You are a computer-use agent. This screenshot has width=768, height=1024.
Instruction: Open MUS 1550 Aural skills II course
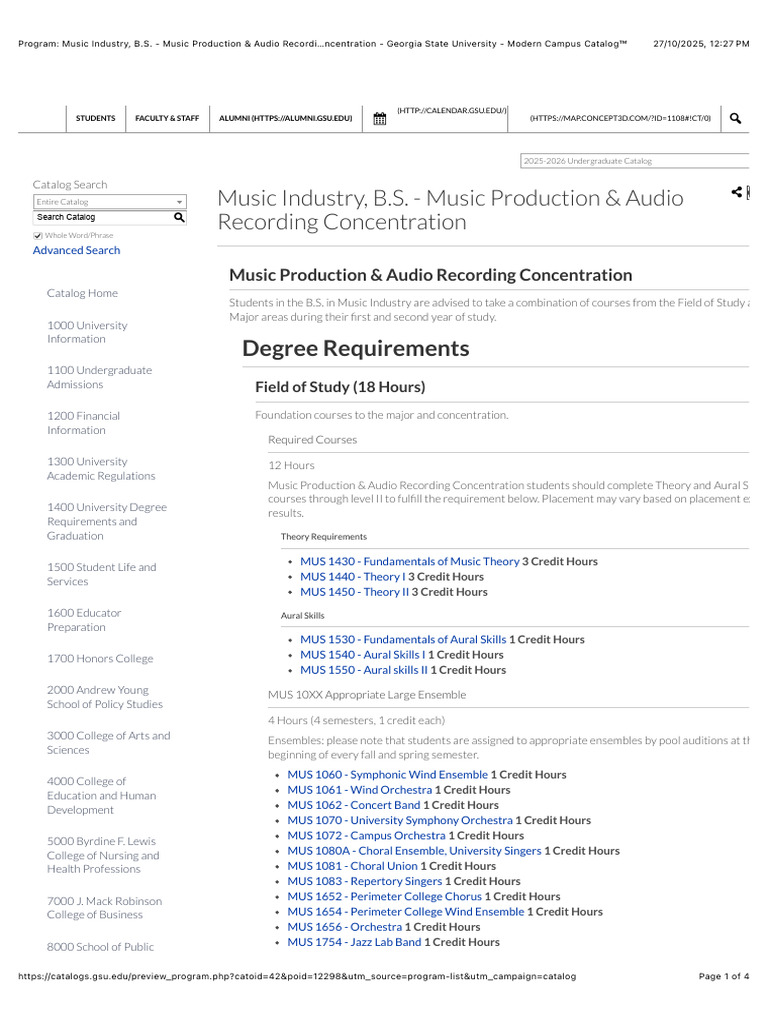click(x=364, y=669)
